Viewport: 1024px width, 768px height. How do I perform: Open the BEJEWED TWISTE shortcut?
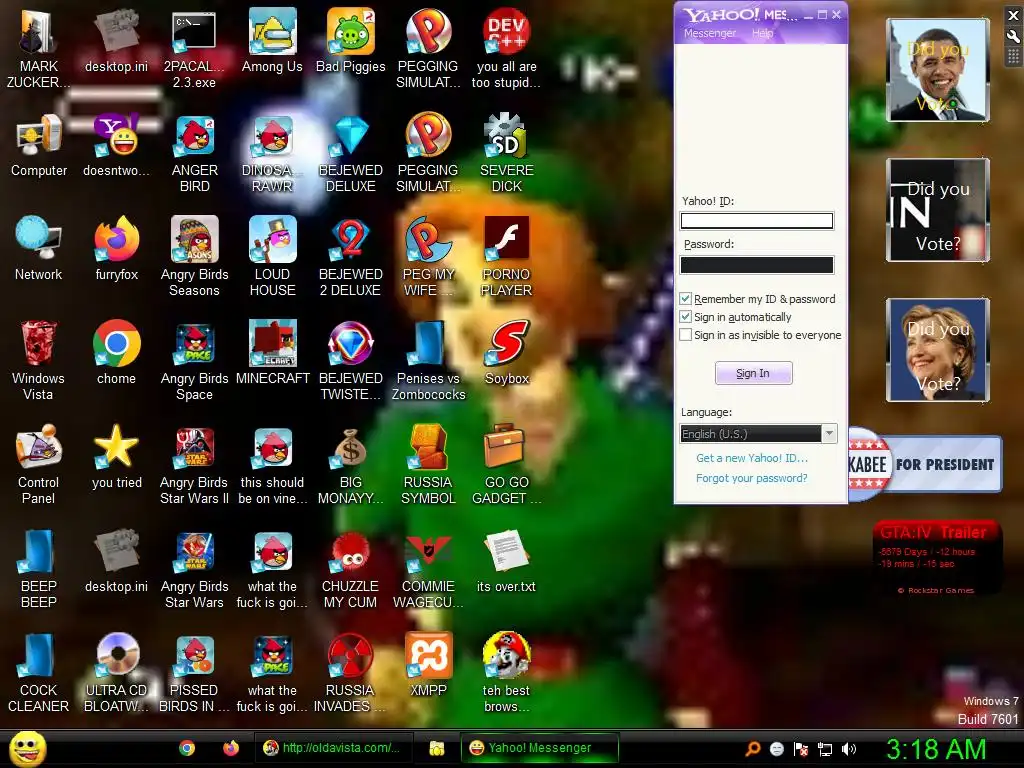coord(351,361)
